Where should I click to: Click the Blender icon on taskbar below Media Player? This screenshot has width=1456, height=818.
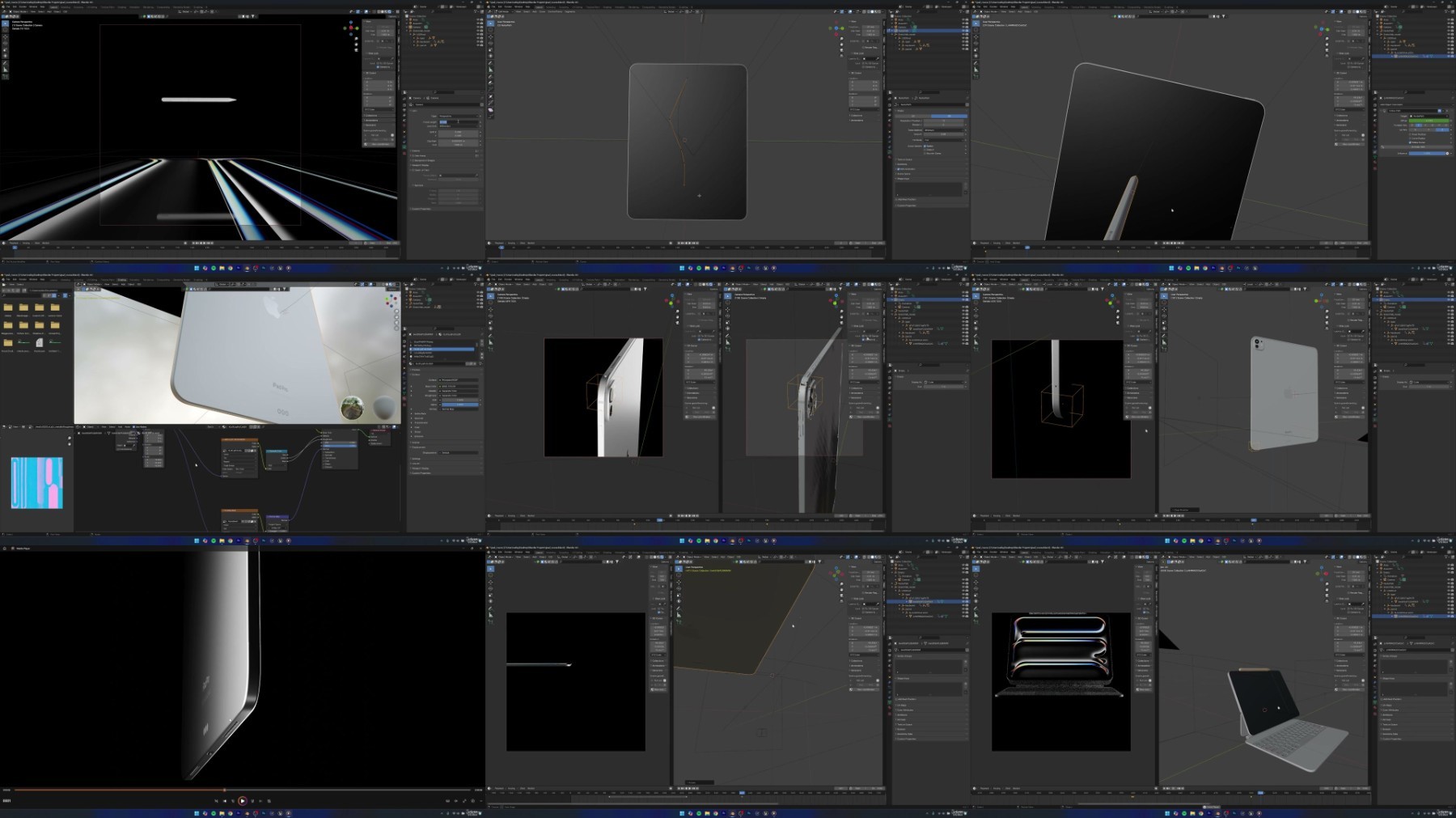247,813
